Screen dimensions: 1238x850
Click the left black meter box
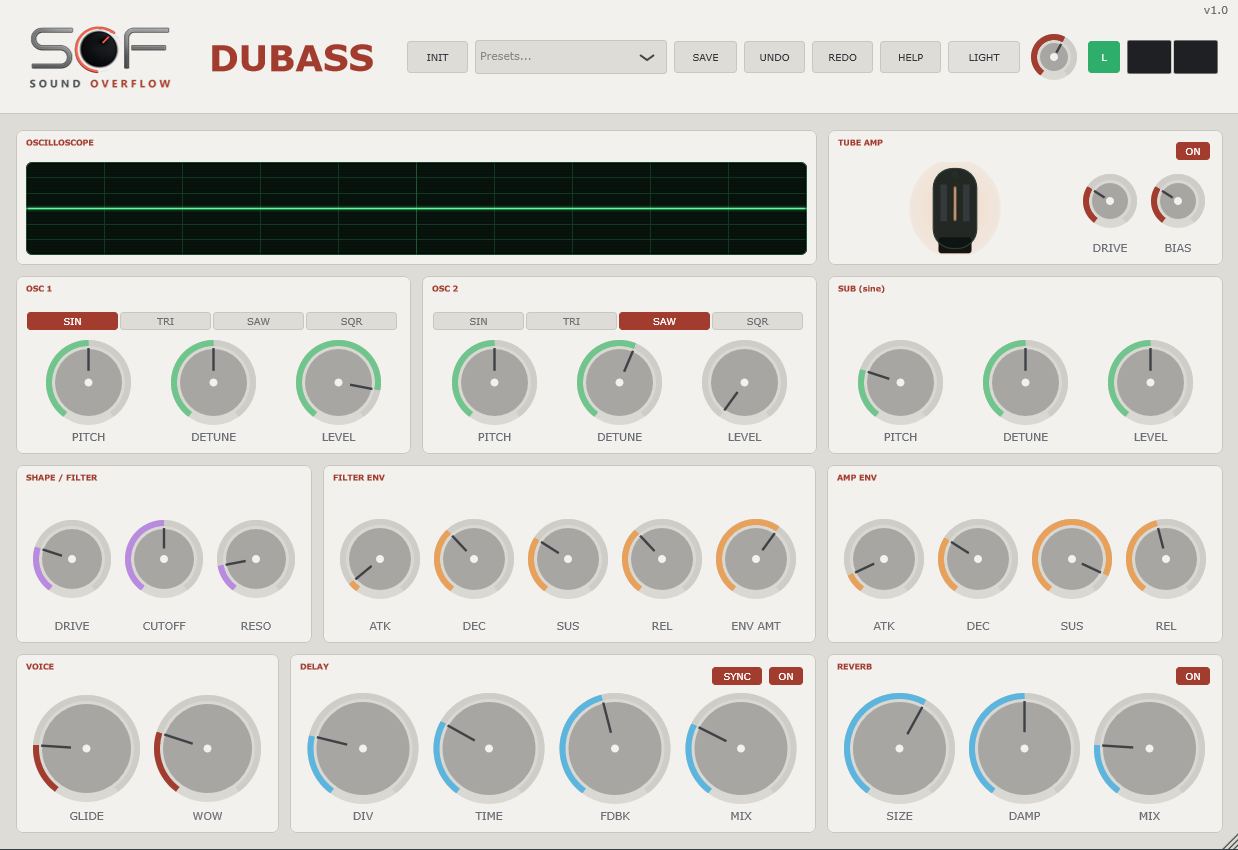pos(1149,57)
